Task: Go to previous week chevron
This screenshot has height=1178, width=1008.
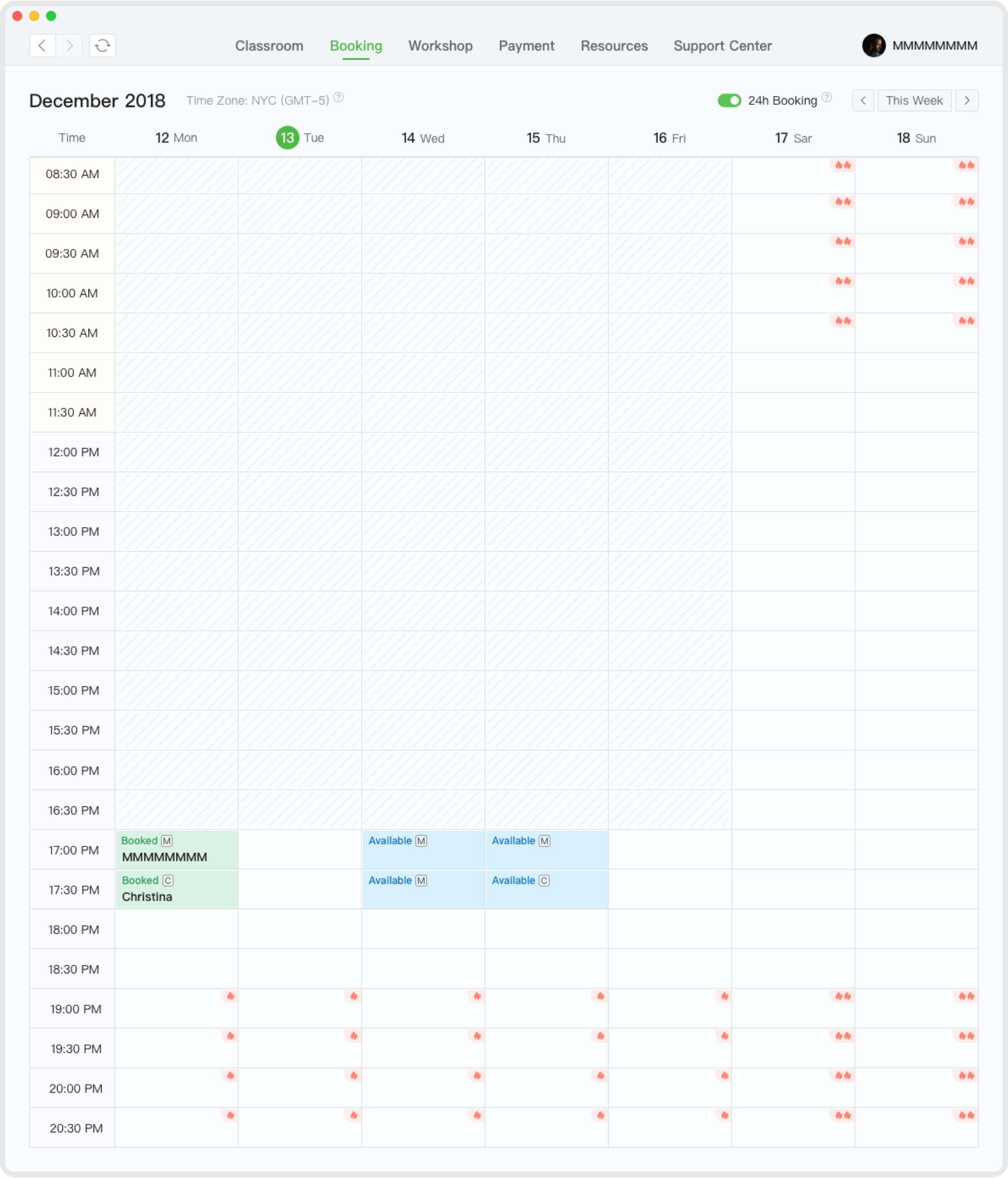Action: point(863,101)
